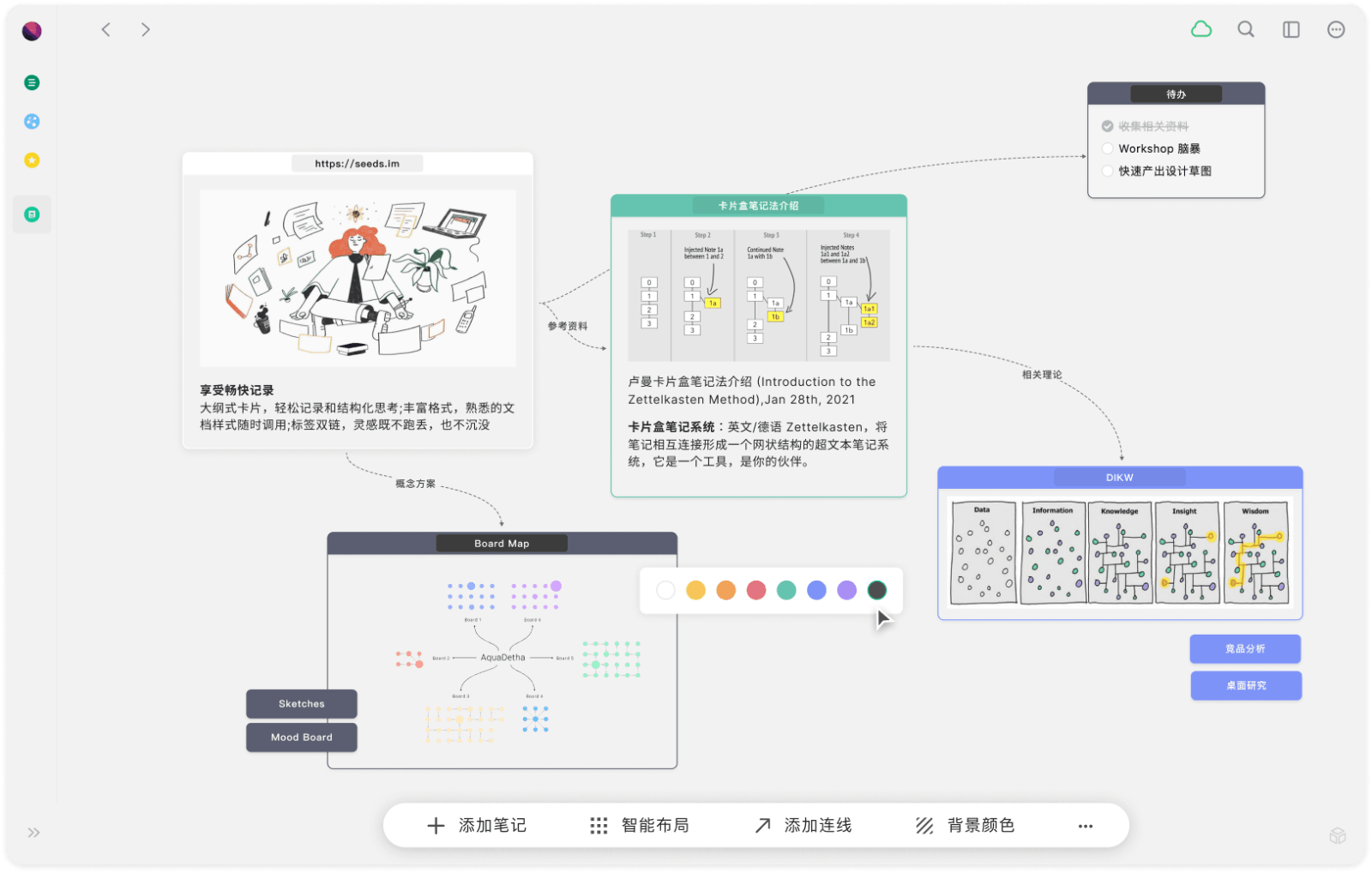Screen dimensions: 1372x873
Task: Open more tools via the ellipsis in toolbar
Action: pyautogui.click(x=1085, y=825)
